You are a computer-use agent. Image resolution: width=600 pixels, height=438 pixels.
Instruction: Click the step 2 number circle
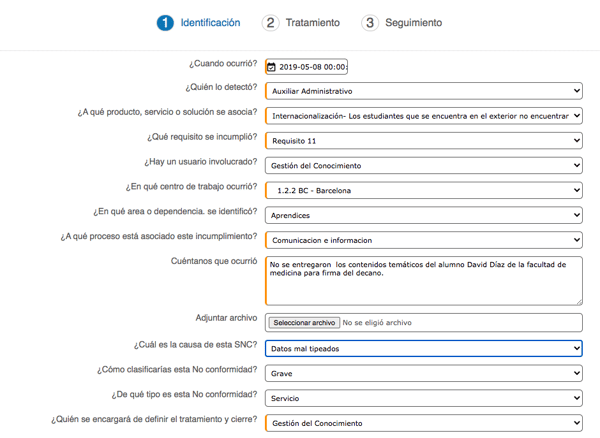click(x=270, y=22)
